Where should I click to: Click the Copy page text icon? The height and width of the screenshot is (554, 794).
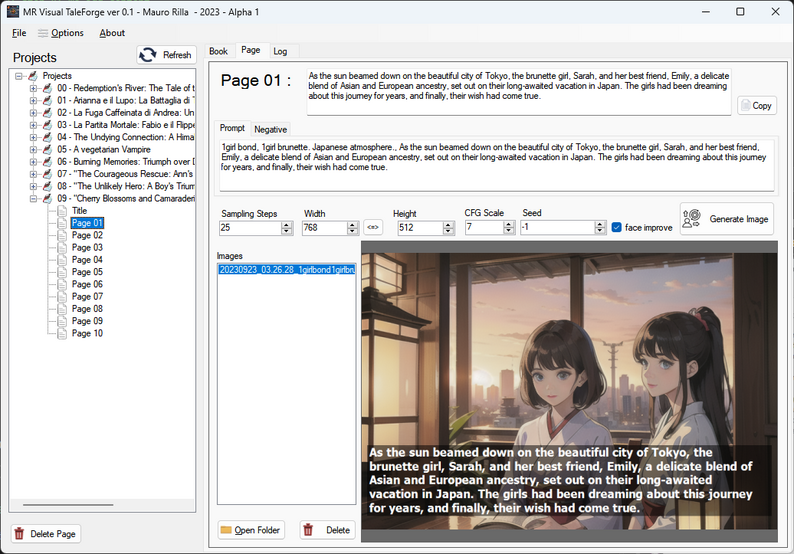[x=748, y=105]
